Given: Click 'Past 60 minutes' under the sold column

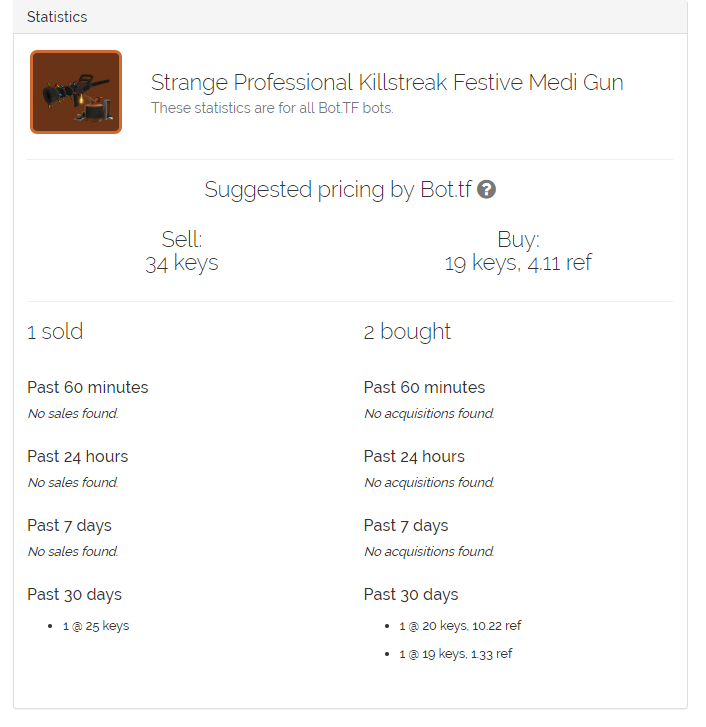Looking at the screenshot, I should pyautogui.click(x=87, y=387).
